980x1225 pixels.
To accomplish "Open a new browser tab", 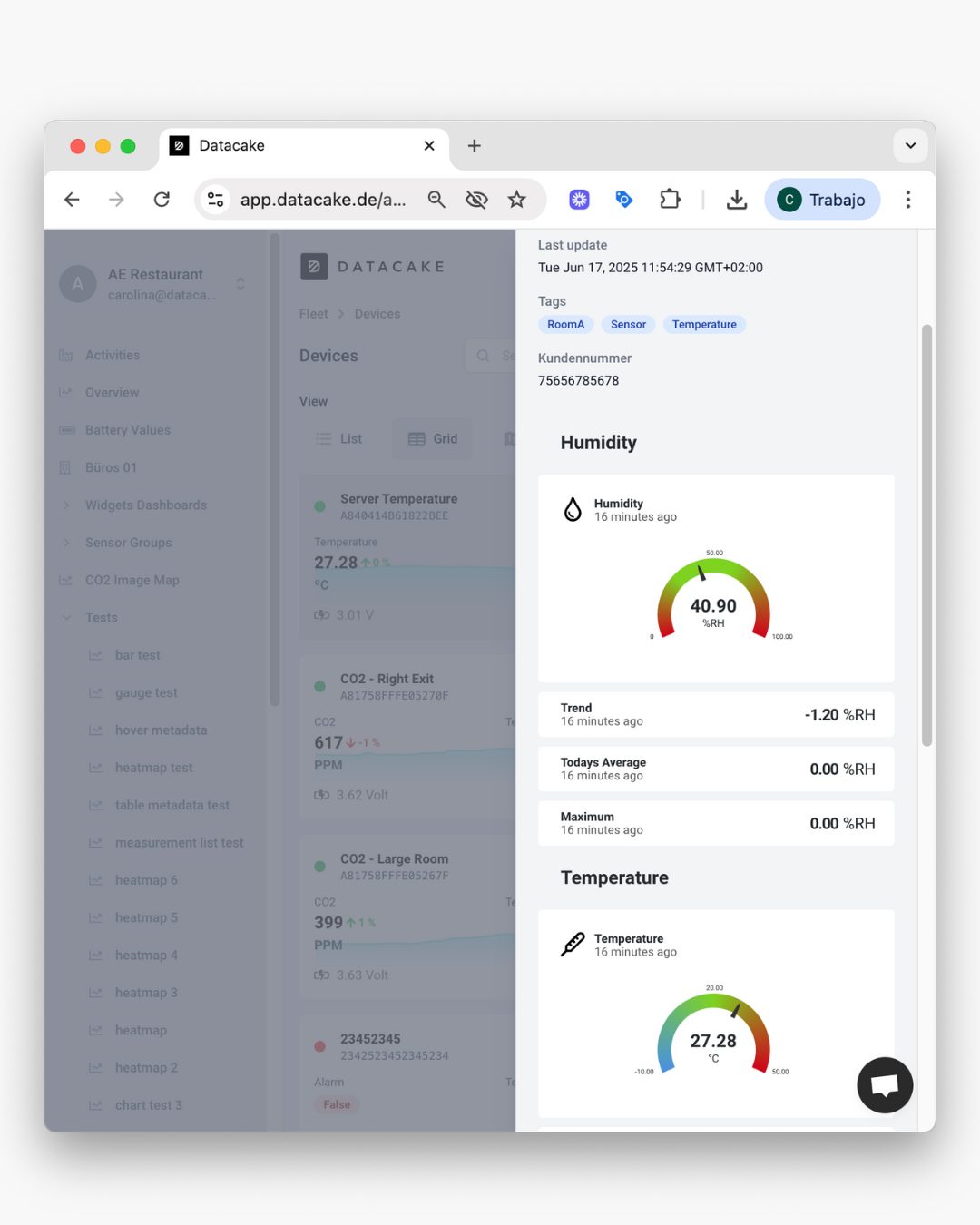I will point(474,146).
